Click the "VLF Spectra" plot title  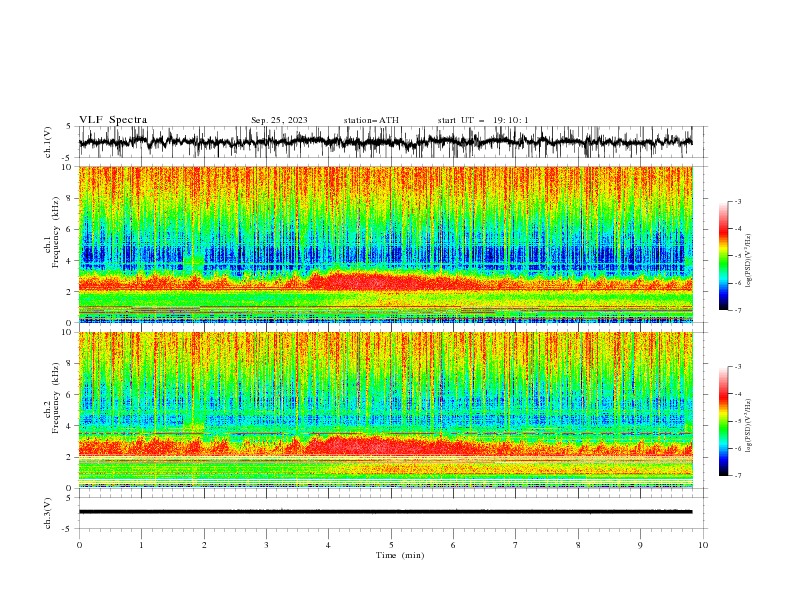click(113, 120)
